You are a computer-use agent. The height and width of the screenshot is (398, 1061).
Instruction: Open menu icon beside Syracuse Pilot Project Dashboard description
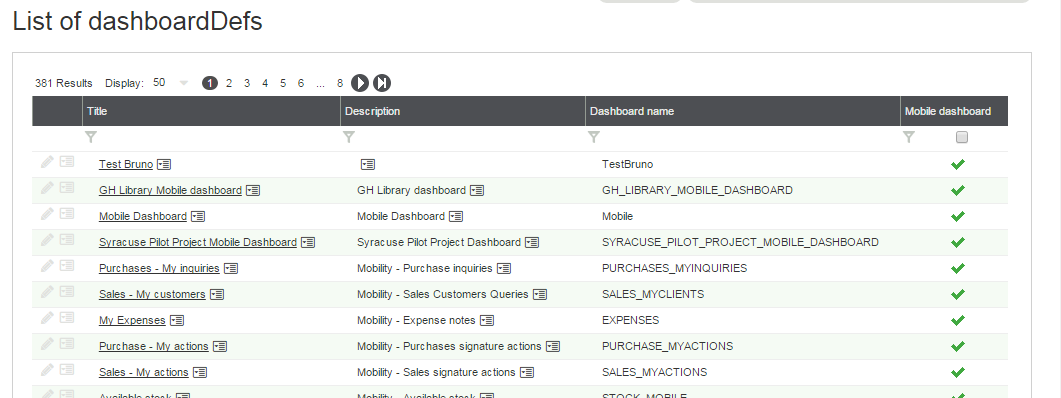[532, 242]
